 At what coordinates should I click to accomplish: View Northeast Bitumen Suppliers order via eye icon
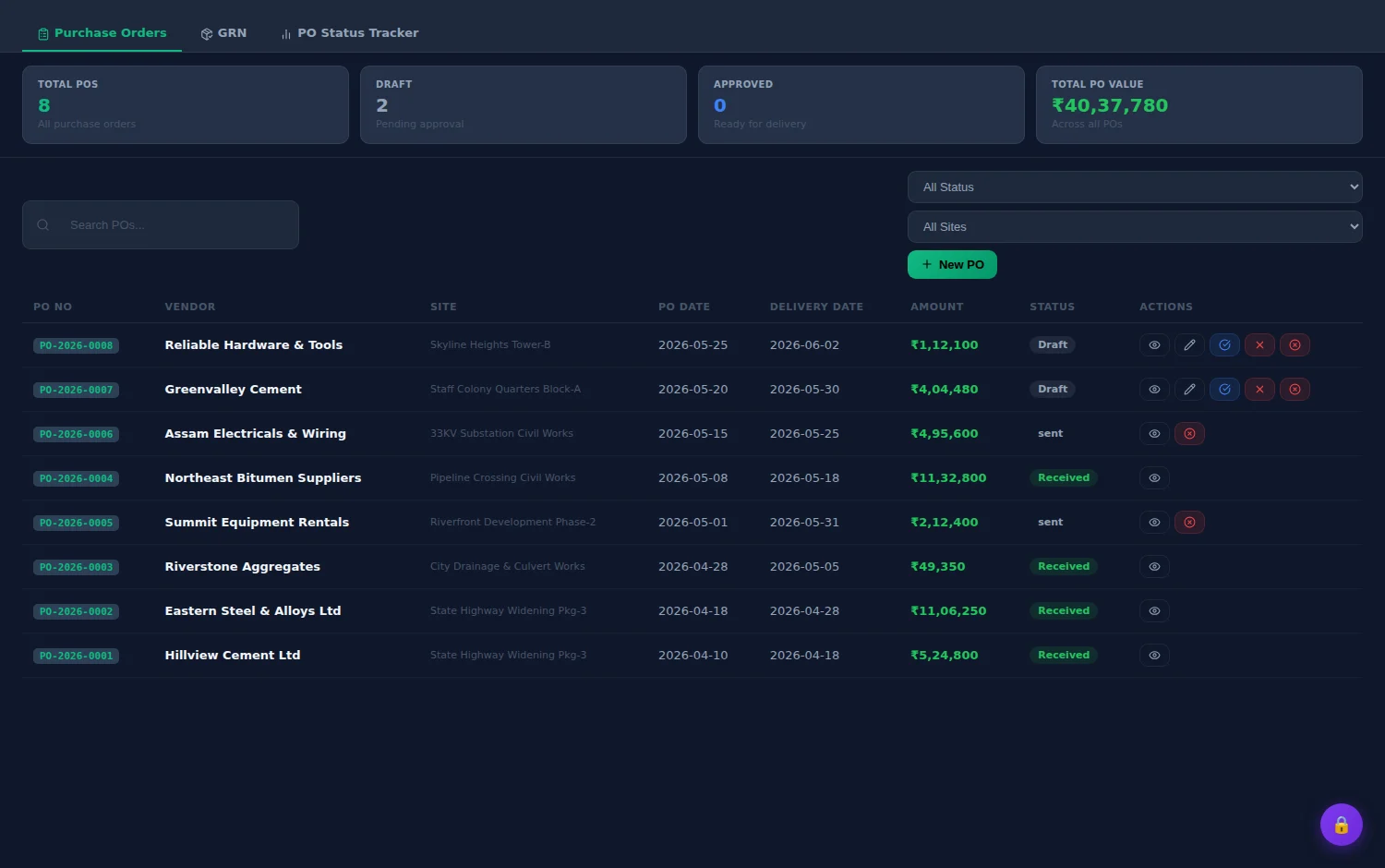click(1154, 477)
